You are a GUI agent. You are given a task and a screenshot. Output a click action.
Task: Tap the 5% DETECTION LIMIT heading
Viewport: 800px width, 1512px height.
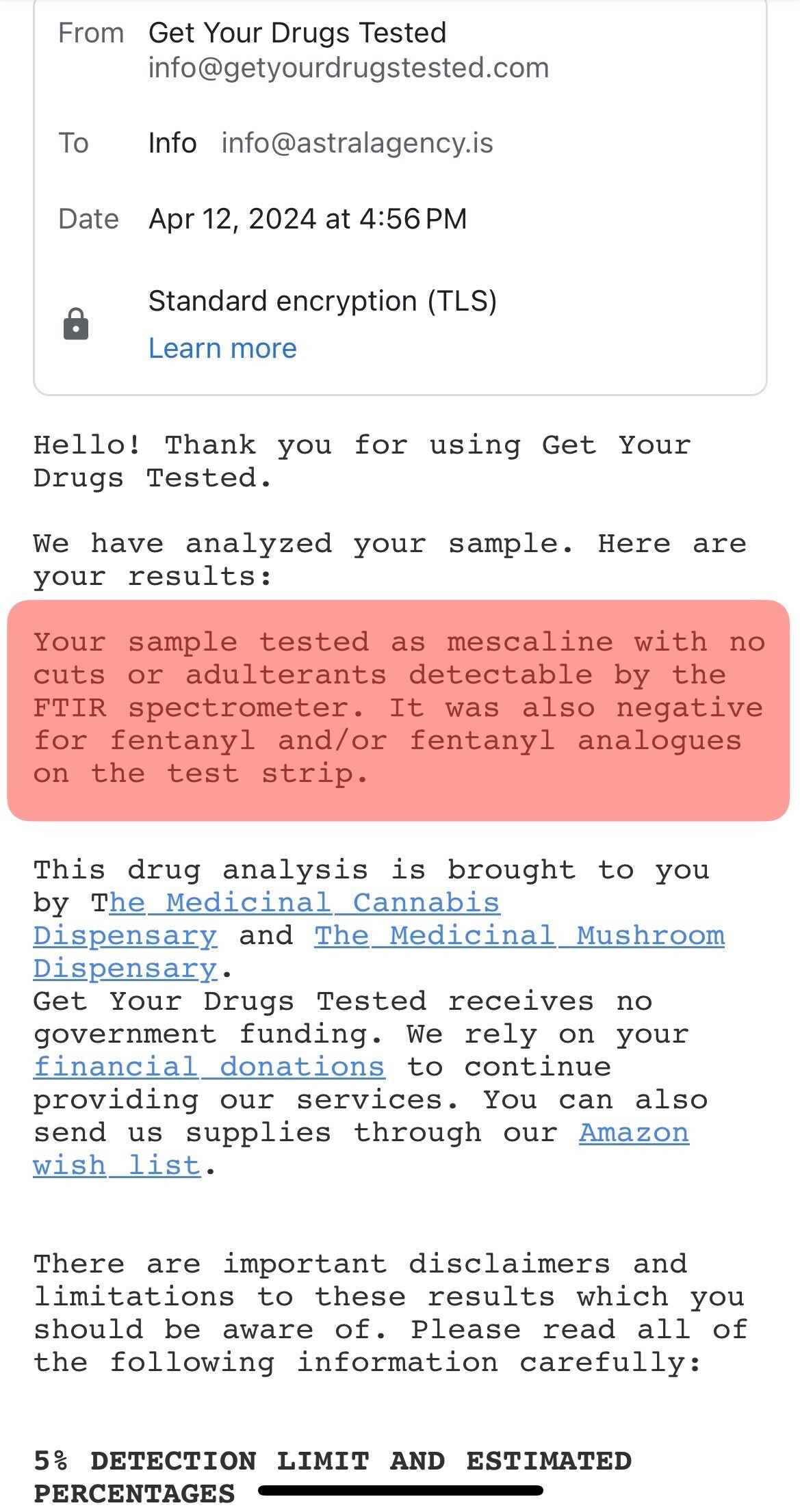(x=332, y=1461)
